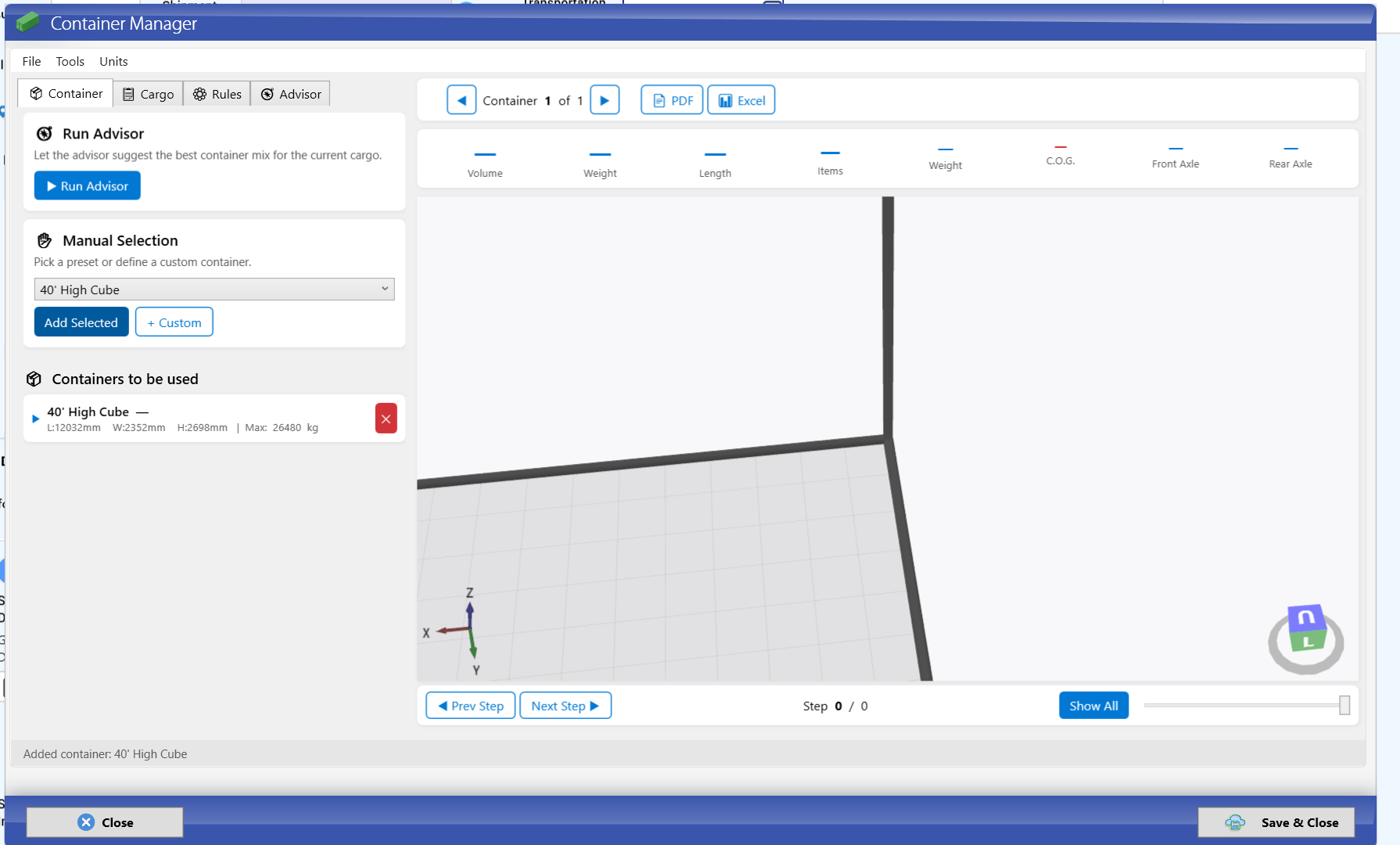Go to next container arrow
This screenshot has height=845, width=1400.
point(605,100)
